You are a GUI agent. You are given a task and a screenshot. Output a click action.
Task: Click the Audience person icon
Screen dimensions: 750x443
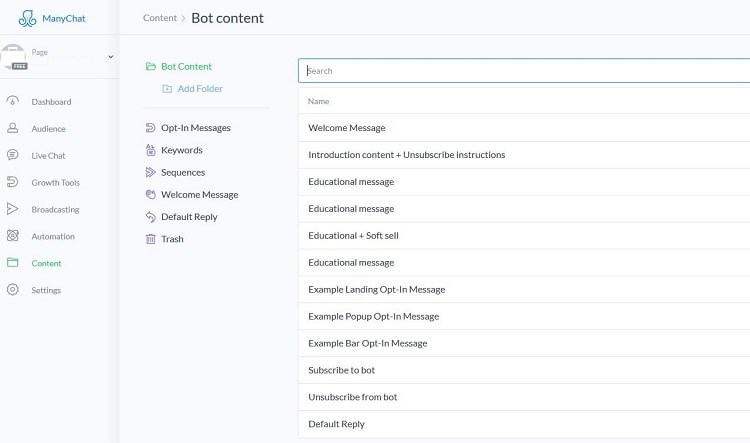click(12, 128)
